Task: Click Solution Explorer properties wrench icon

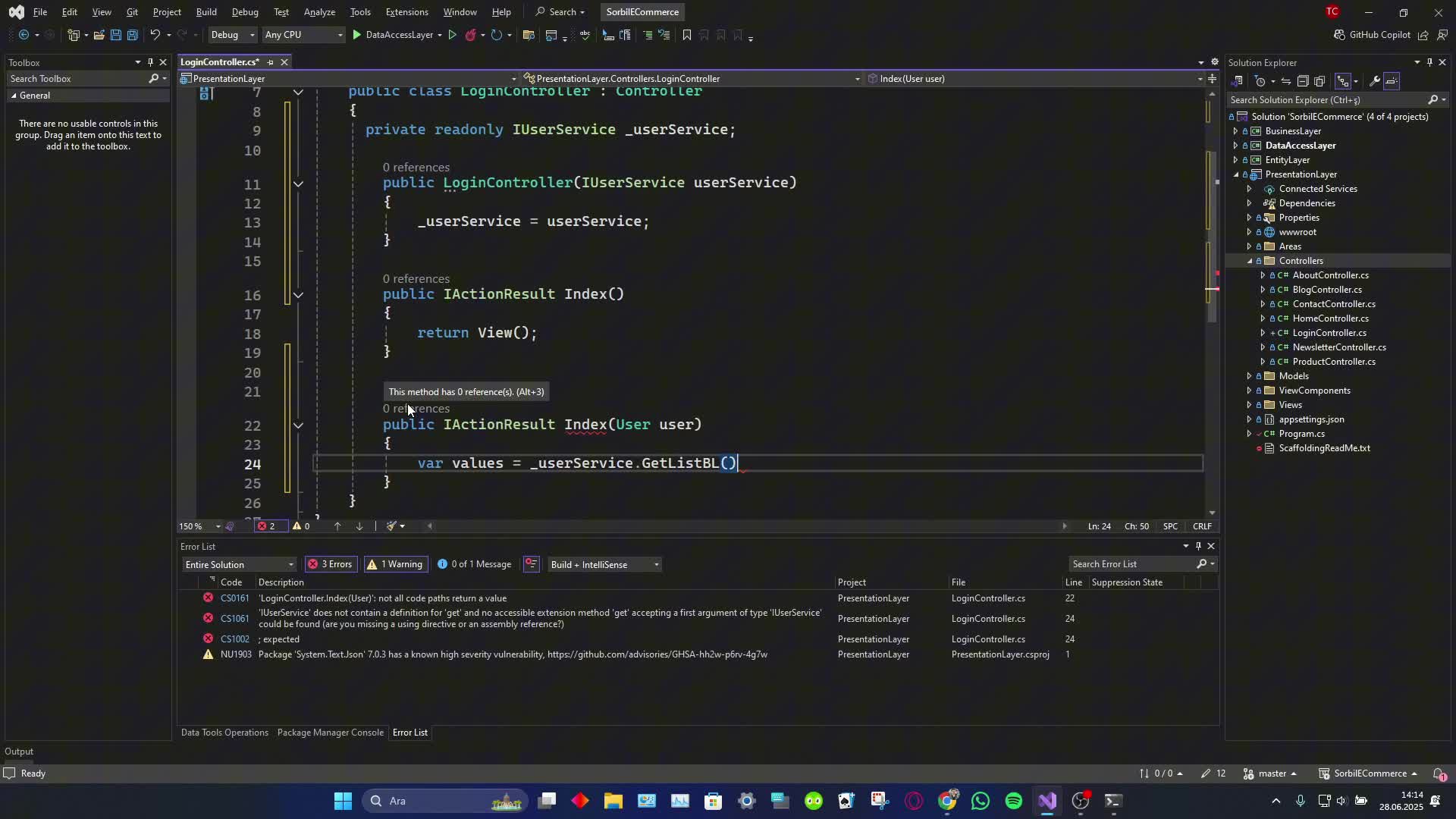Action: coord(1374,81)
